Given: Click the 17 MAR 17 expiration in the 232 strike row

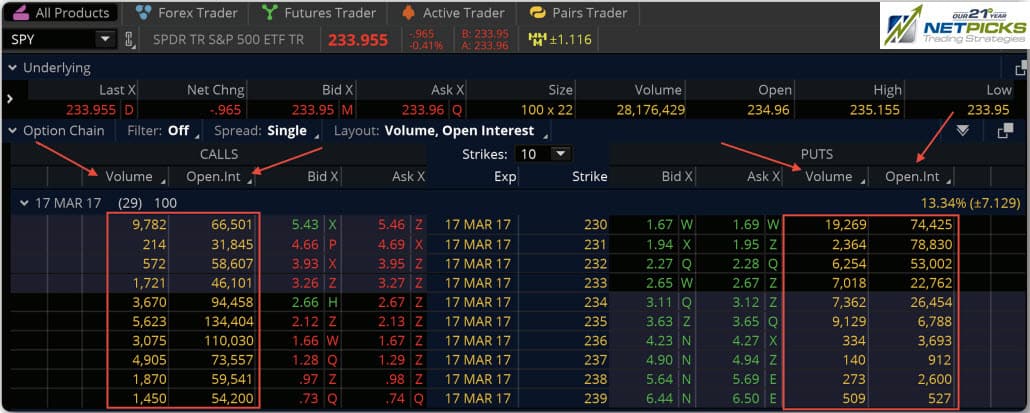Looking at the screenshot, I should tap(478, 263).
